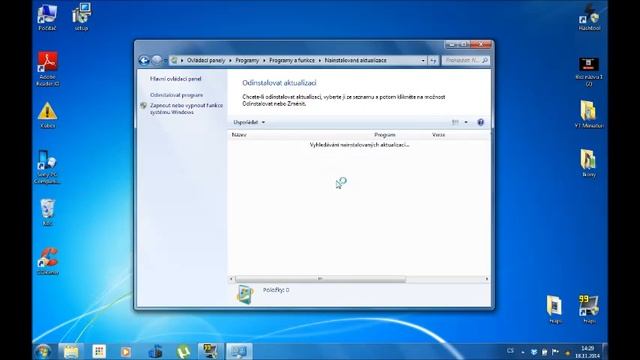The image size is (640, 360).
Task: Go back with the Explorer back arrow
Action: coord(144,61)
